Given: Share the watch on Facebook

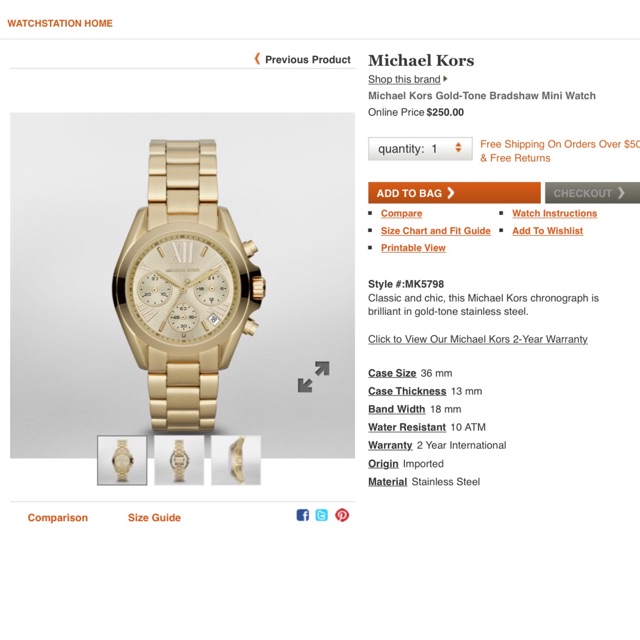Looking at the screenshot, I should [x=302, y=515].
